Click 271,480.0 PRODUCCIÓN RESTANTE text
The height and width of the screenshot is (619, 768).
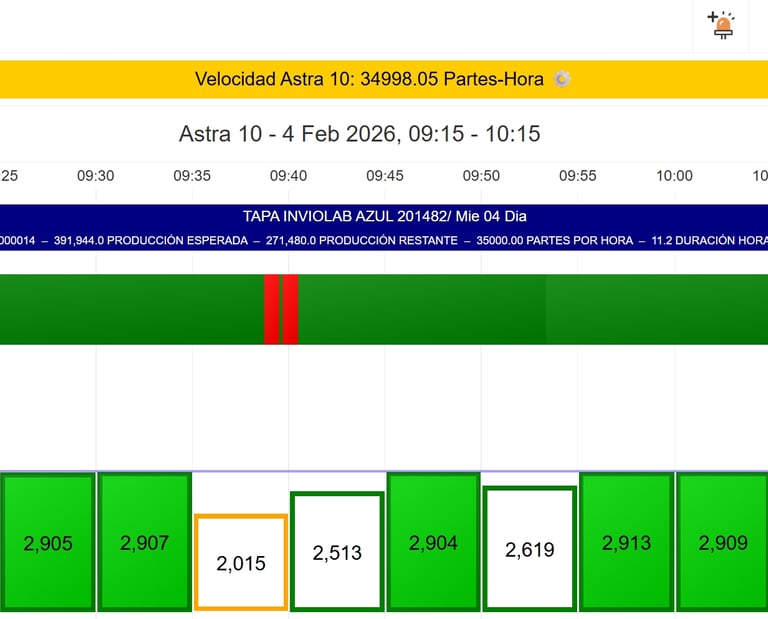[361, 240]
